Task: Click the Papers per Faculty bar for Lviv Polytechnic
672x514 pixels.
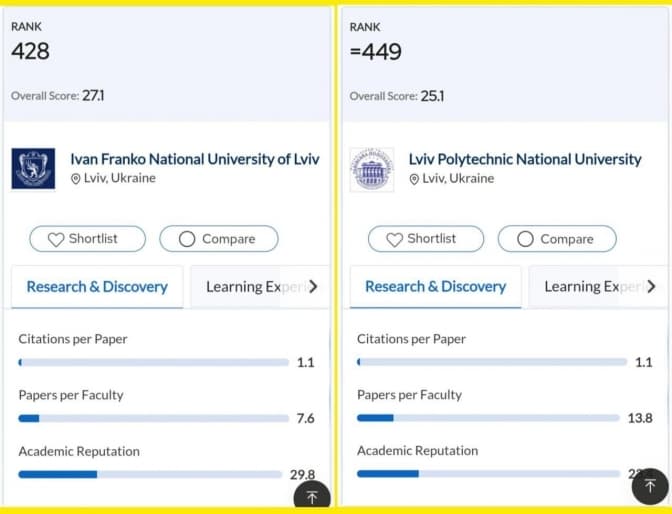Action: (x=487, y=418)
